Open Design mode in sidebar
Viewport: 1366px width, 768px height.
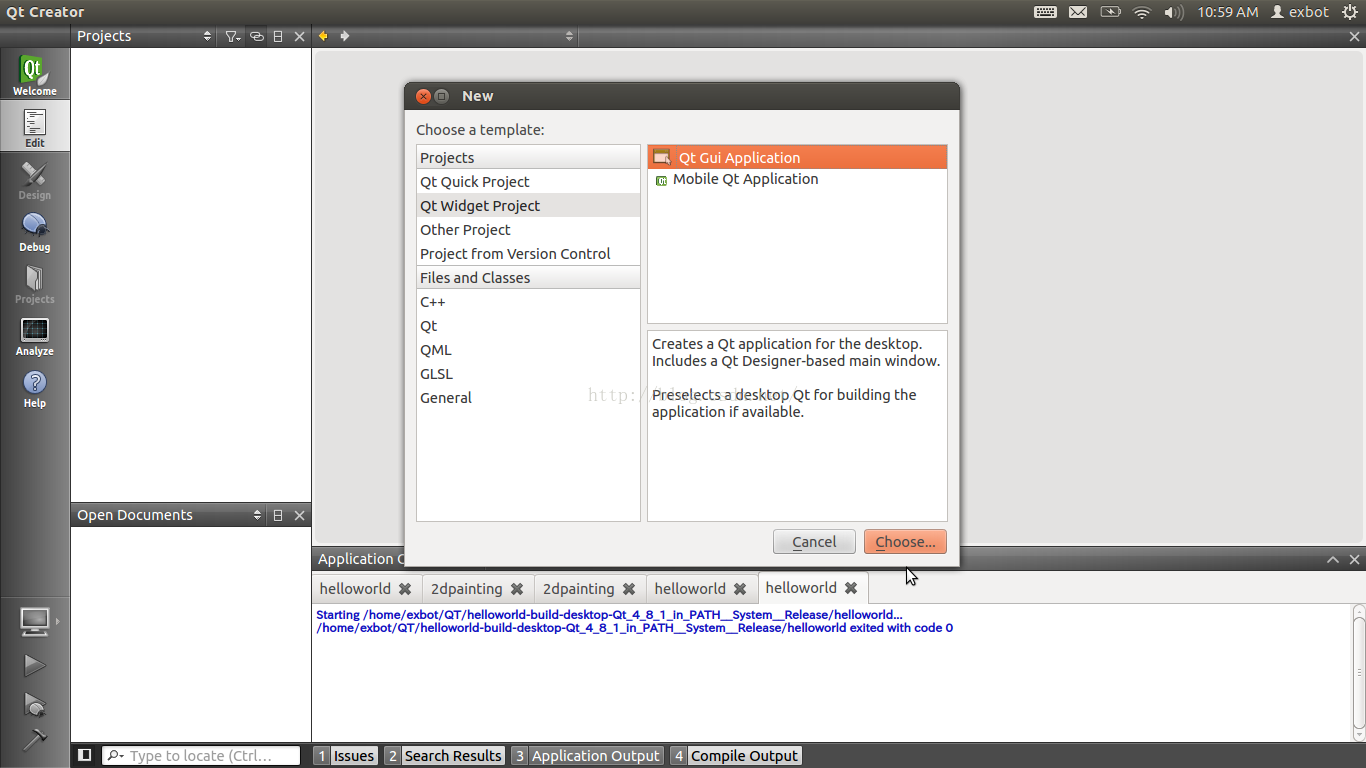34,179
